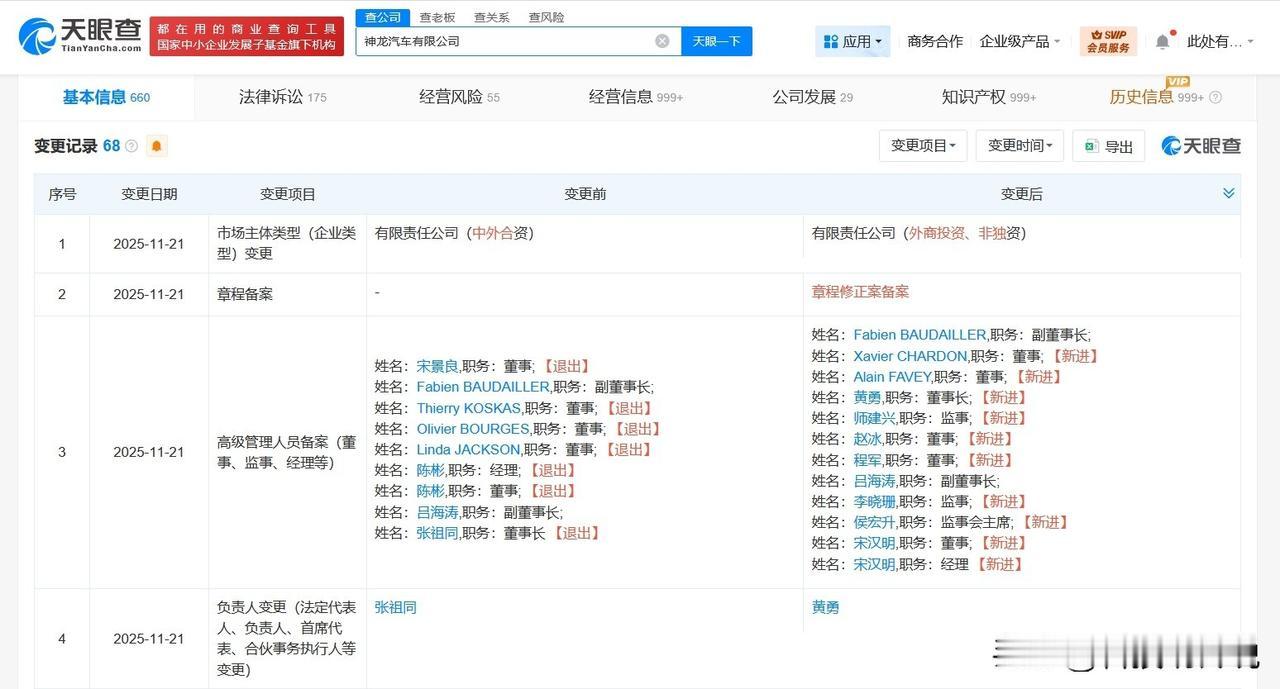Open 程军 person link

tap(868, 460)
